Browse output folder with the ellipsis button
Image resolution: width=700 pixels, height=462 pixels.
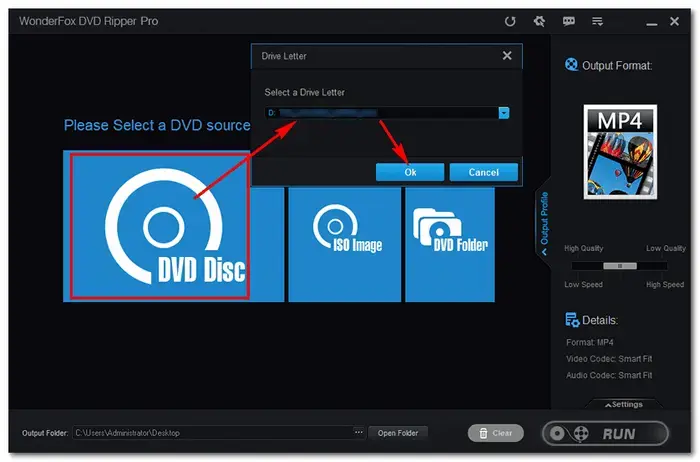[x=358, y=433]
